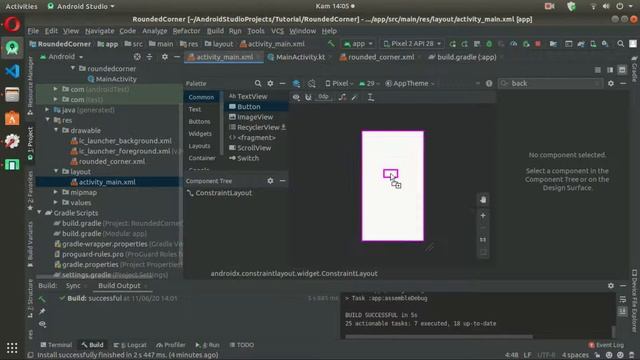
Task: Open the Pixel preview device dropdown
Action: [339, 83]
